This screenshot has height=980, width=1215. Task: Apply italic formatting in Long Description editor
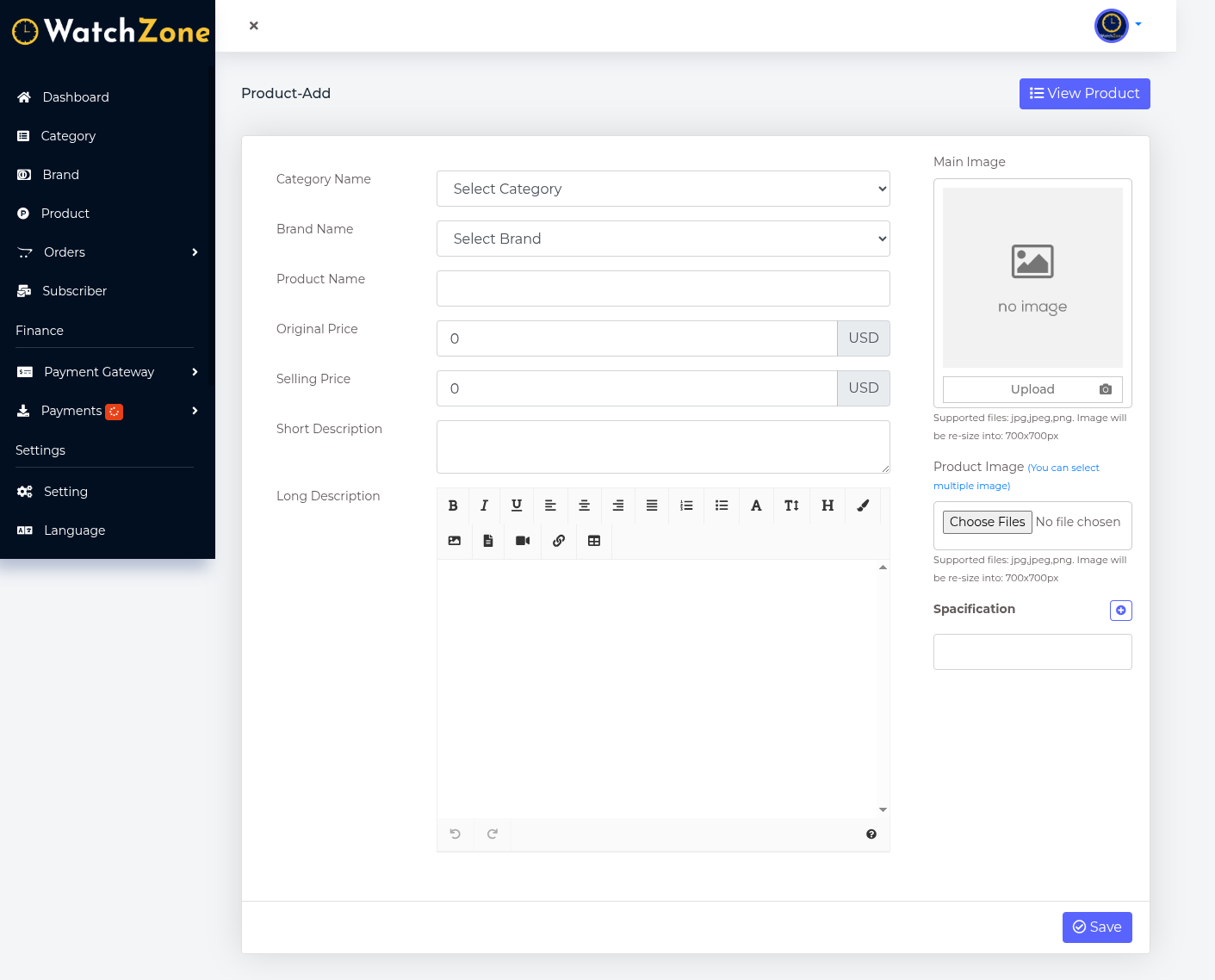tap(484, 506)
